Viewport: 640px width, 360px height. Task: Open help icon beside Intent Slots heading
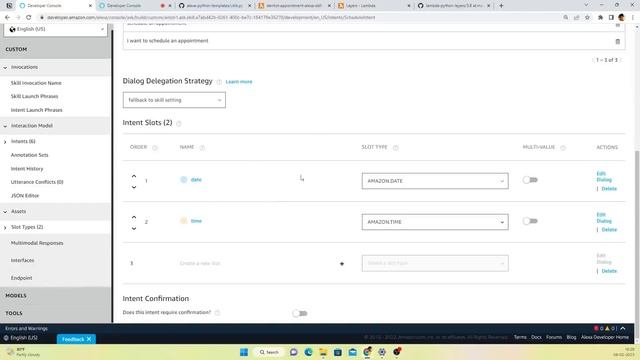click(179, 123)
